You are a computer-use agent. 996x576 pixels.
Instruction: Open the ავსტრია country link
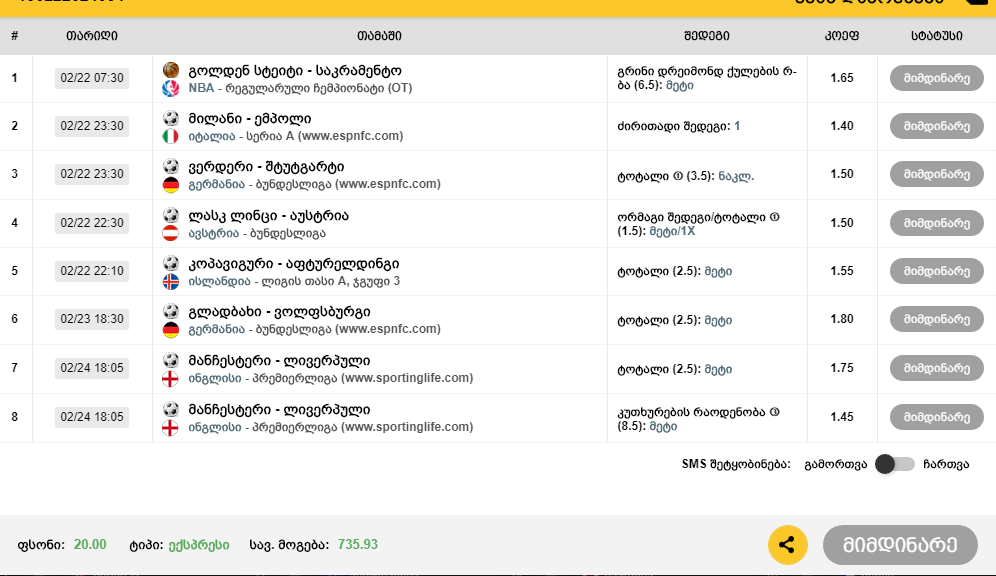point(213,233)
